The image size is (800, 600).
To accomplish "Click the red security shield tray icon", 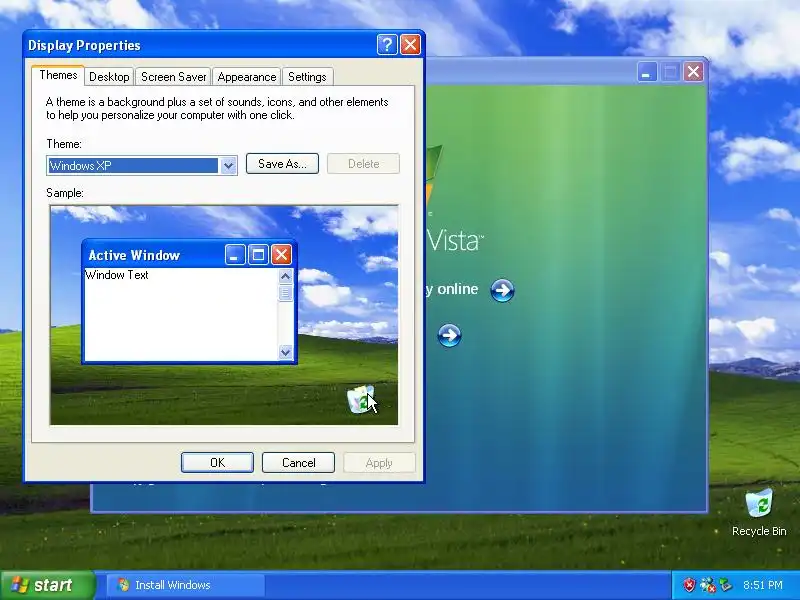I will pyautogui.click(x=689, y=585).
